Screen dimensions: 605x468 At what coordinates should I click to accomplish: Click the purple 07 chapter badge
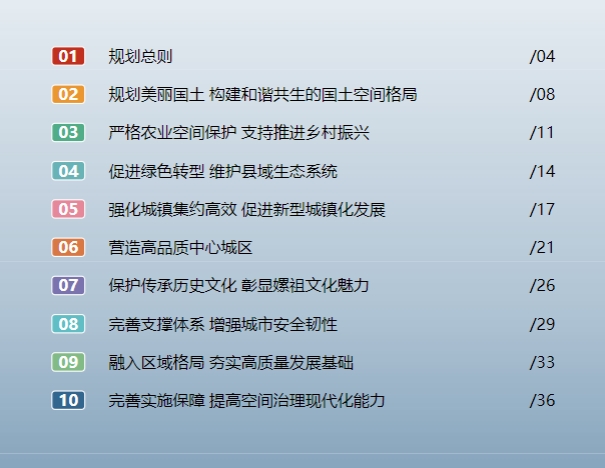68,286
